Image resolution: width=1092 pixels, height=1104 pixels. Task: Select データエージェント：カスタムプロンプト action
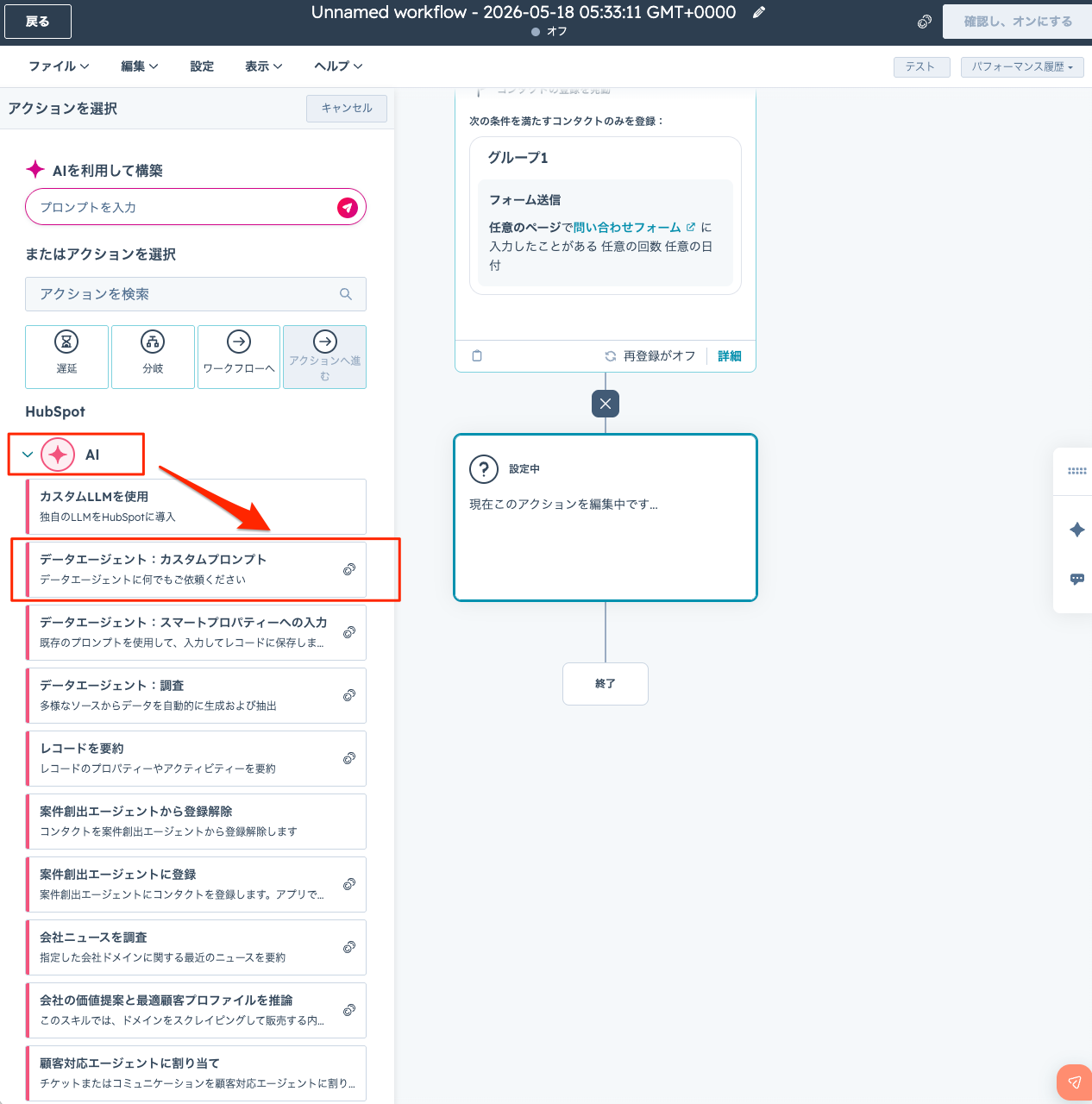click(x=197, y=569)
